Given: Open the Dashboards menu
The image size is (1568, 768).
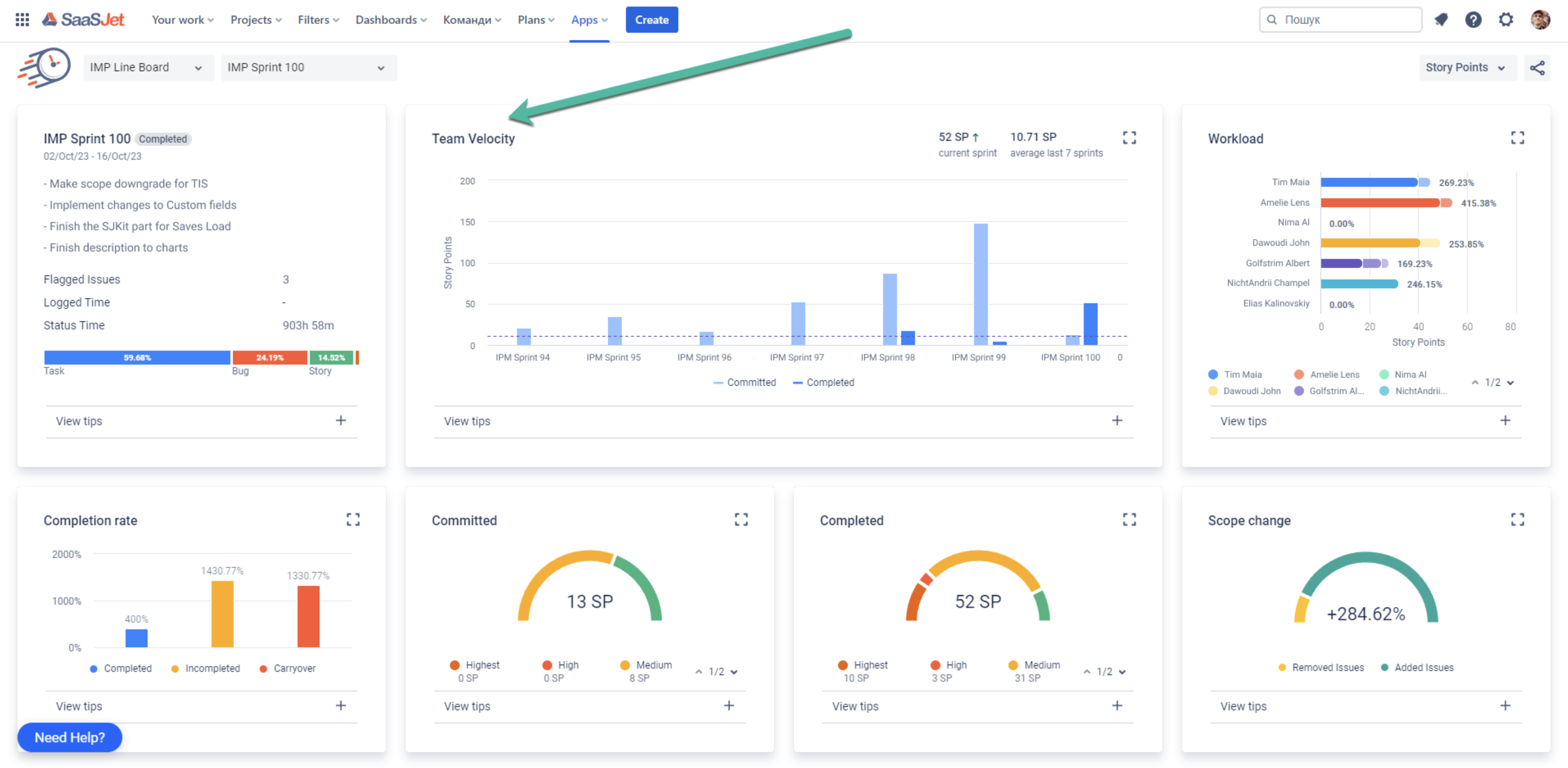Looking at the screenshot, I should coord(390,20).
